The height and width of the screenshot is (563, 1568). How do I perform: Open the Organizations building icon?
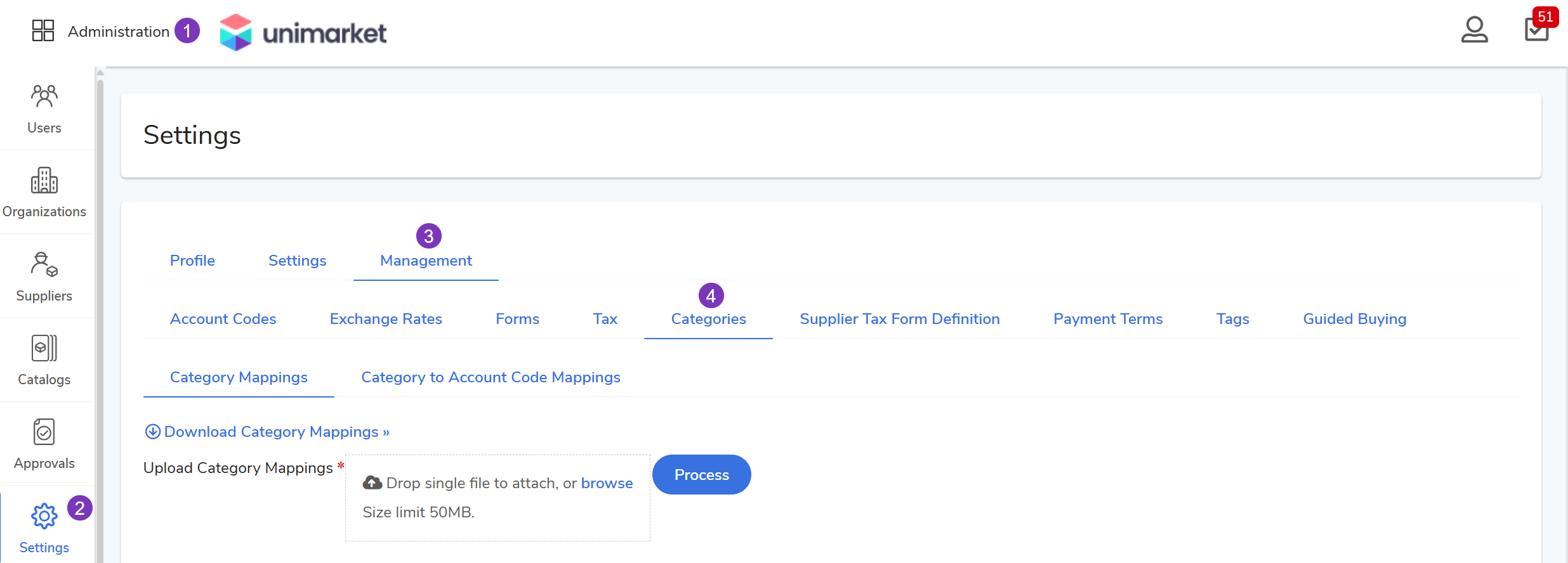[x=44, y=181]
